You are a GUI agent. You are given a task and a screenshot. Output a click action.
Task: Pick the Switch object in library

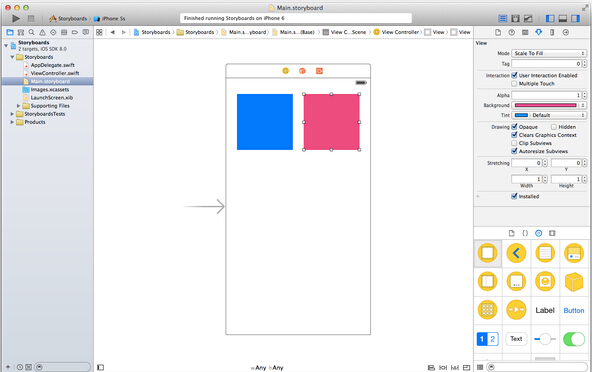click(x=574, y=339)
